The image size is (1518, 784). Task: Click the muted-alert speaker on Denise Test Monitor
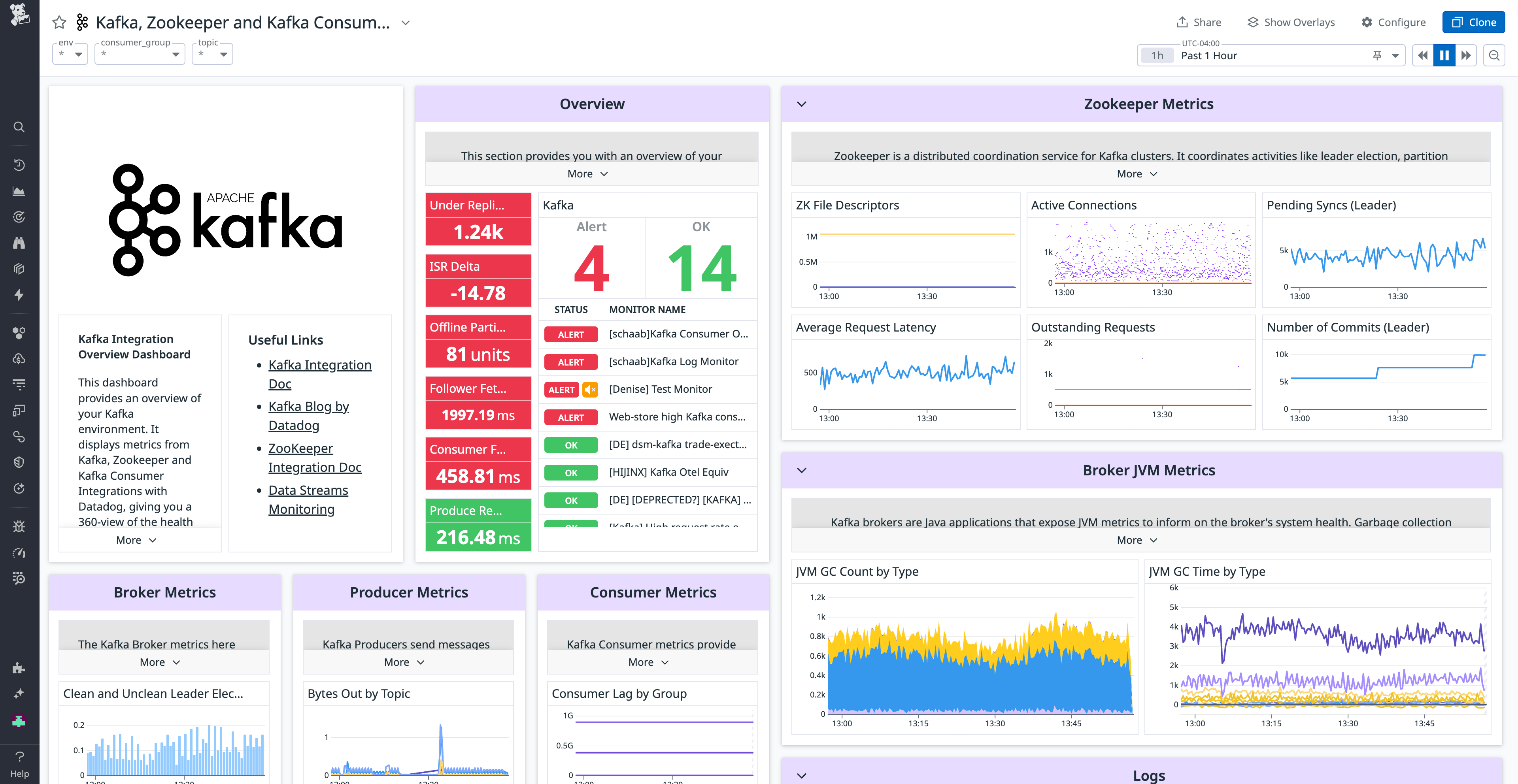[590, 389]
